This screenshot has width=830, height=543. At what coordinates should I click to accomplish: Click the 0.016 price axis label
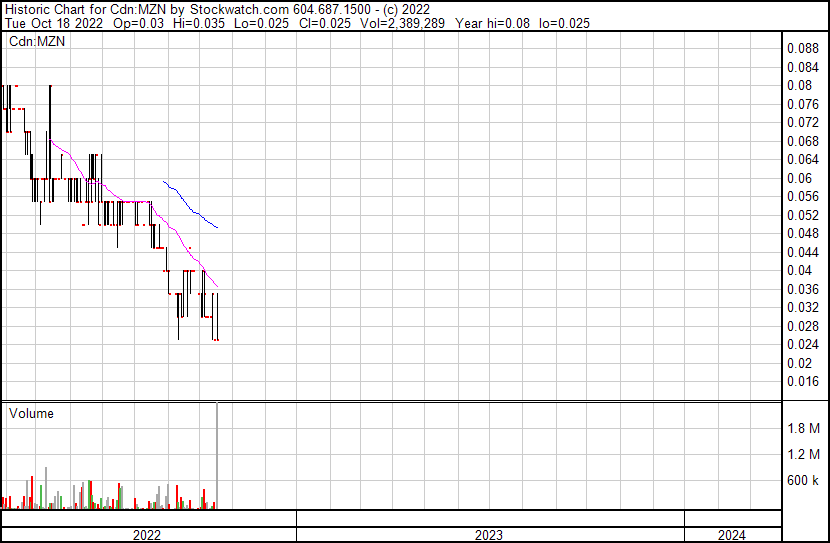click(x=803, y=381)
